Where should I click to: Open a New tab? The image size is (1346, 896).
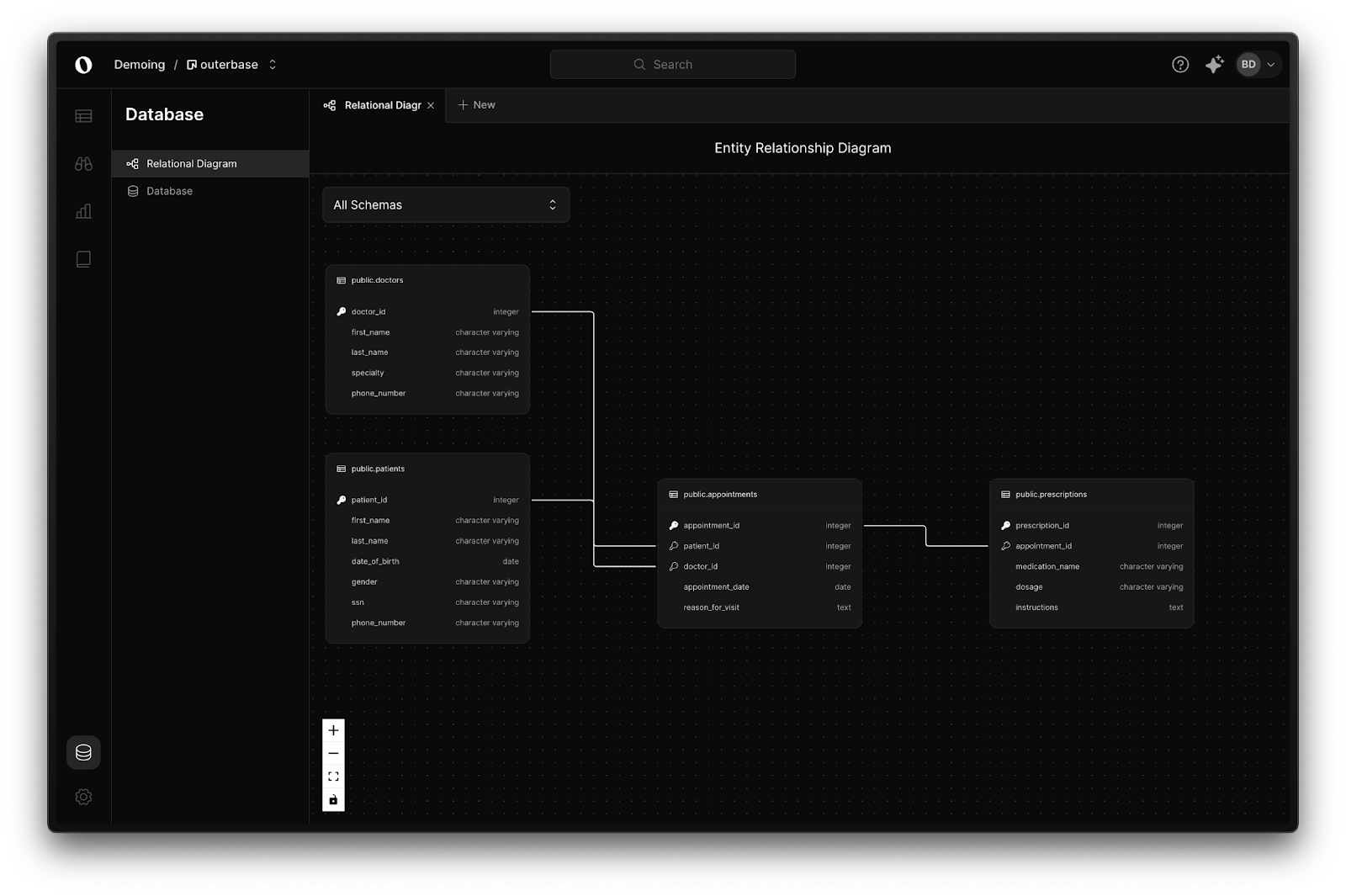[x=476, y=105]
